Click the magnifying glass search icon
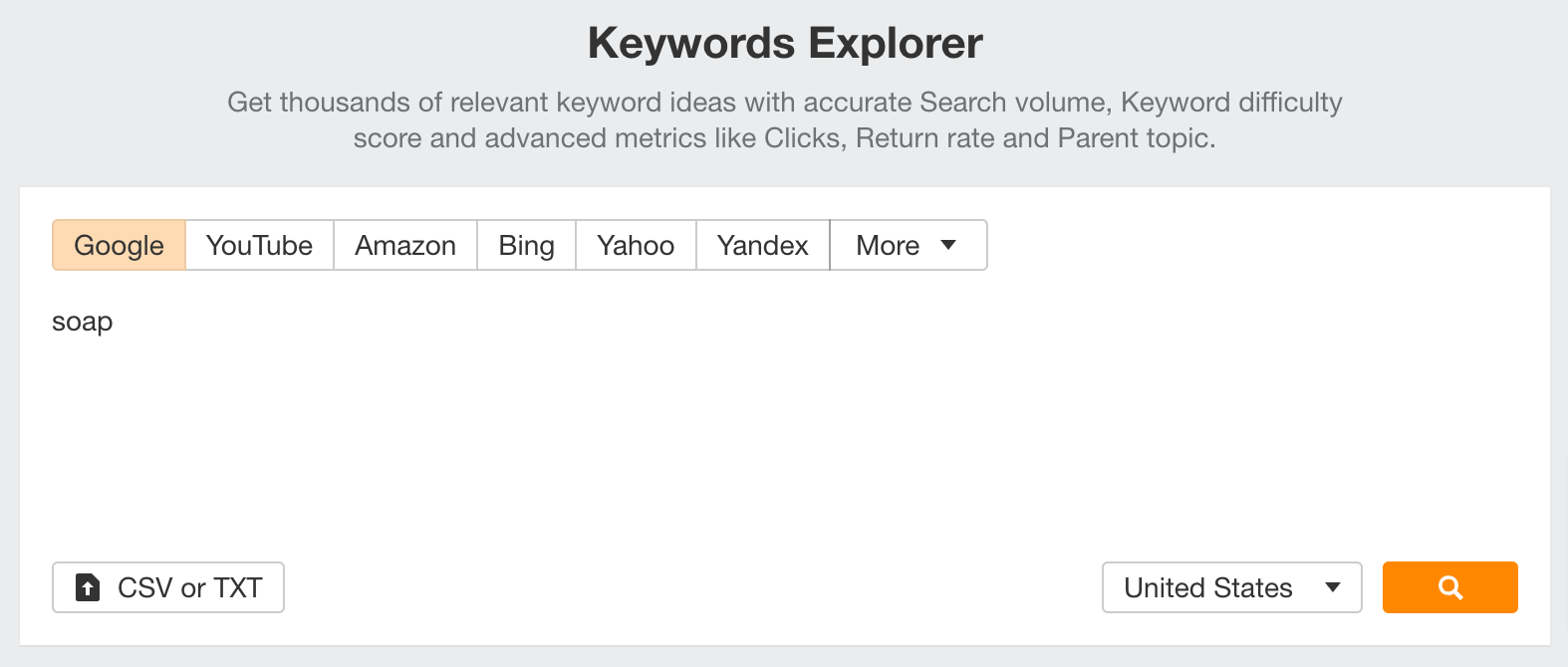The height and width of the screenshot is (667, 1568). tap(1449, 587)
